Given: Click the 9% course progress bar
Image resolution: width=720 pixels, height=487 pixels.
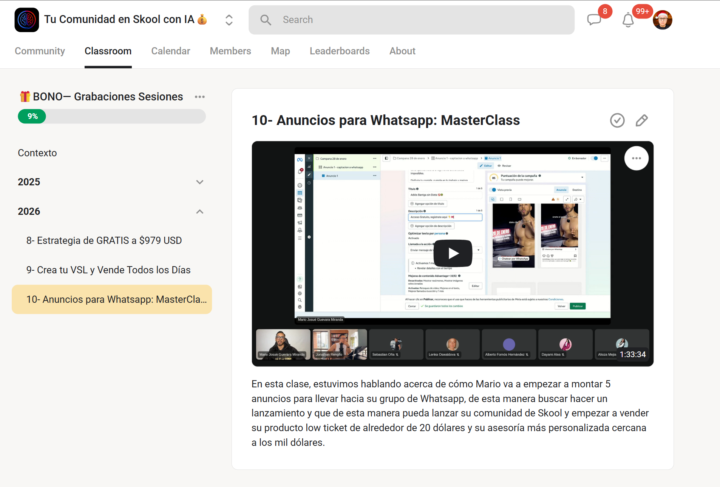Looking at the screenshot, I should [112, 116].
